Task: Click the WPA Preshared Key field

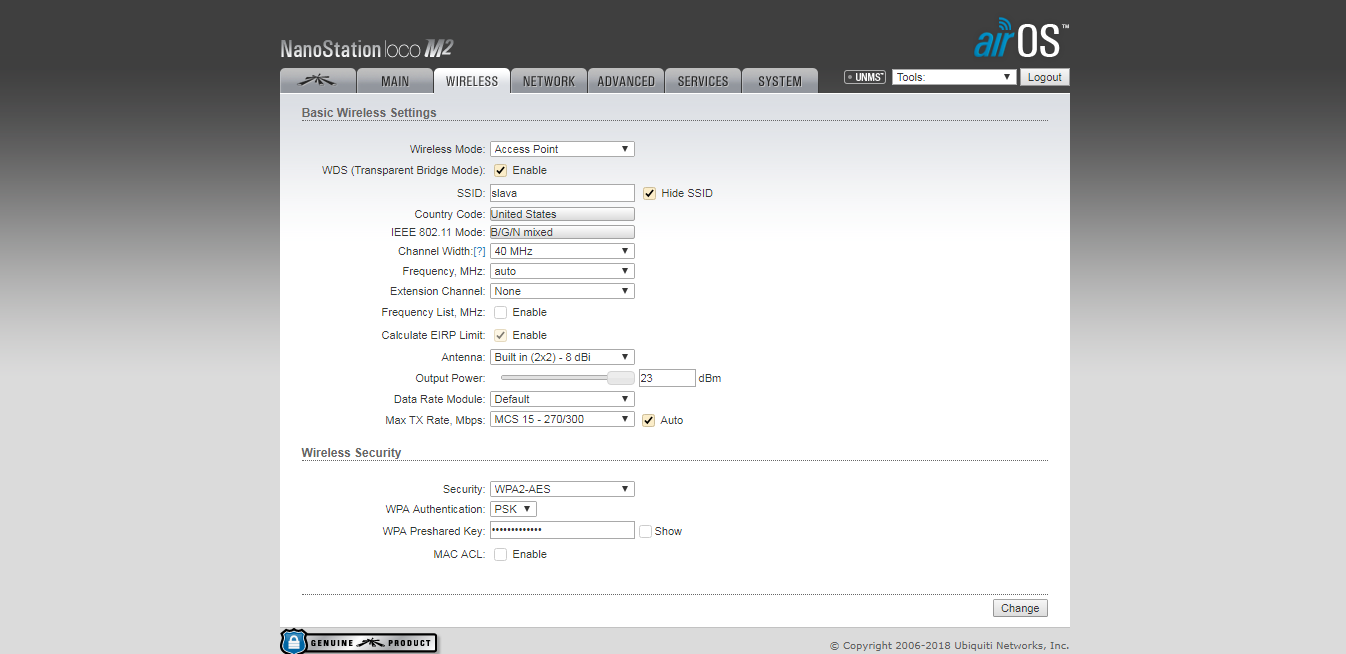Action: click(562, 530)
